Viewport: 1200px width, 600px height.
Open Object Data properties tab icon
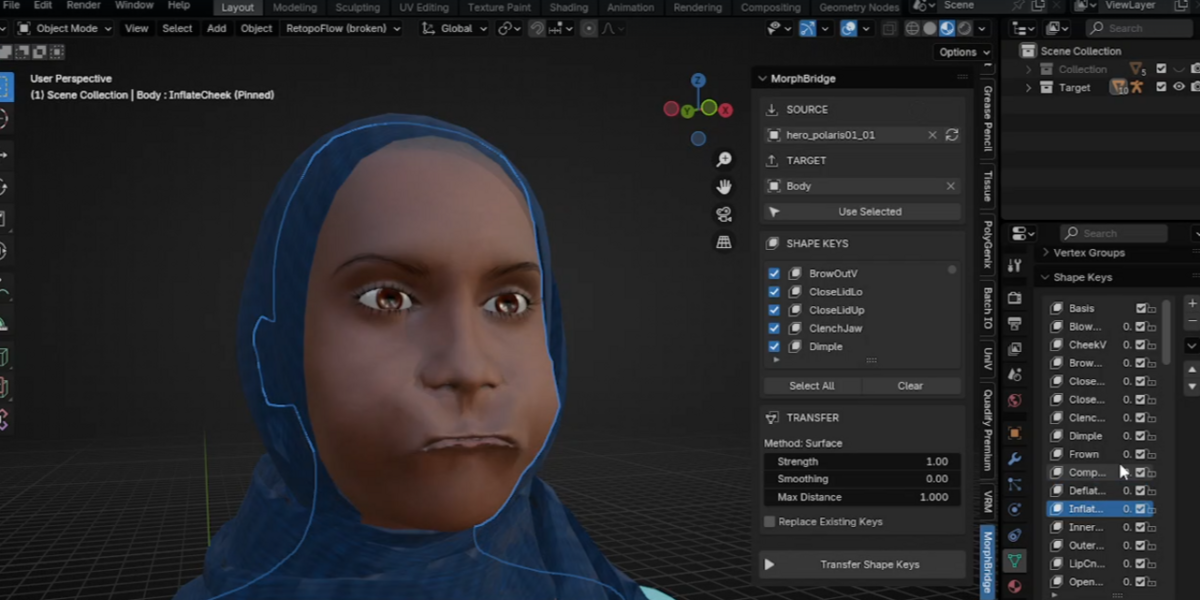(x=1014, y=561)
